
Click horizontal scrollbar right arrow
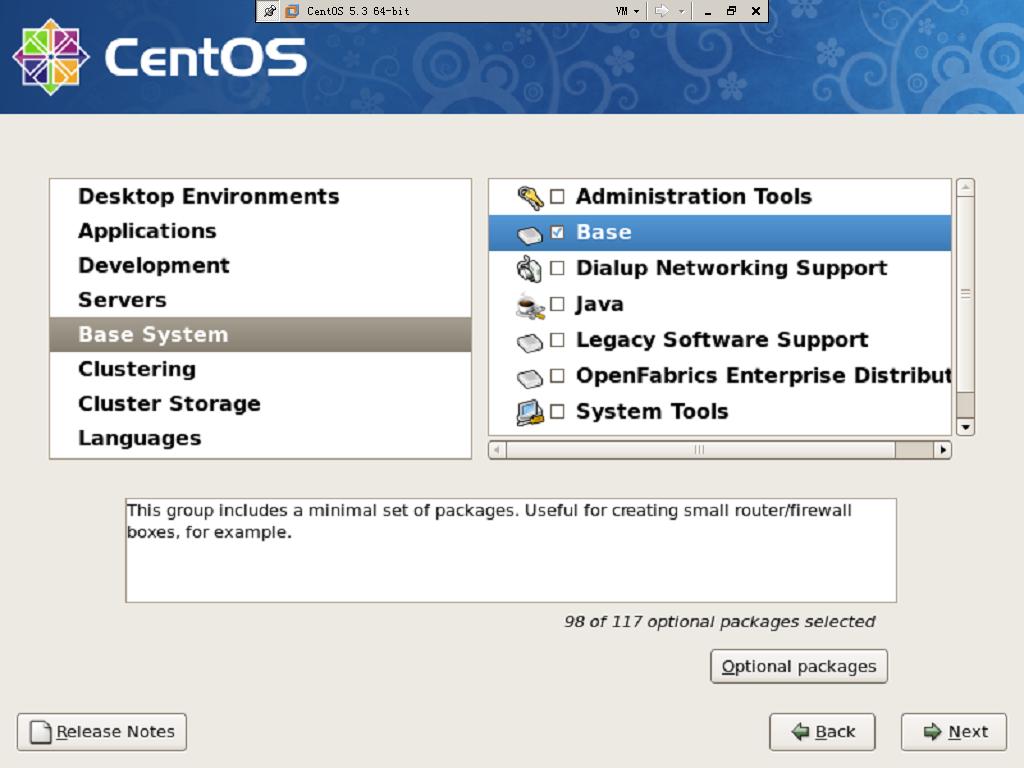tap(942, 450)
